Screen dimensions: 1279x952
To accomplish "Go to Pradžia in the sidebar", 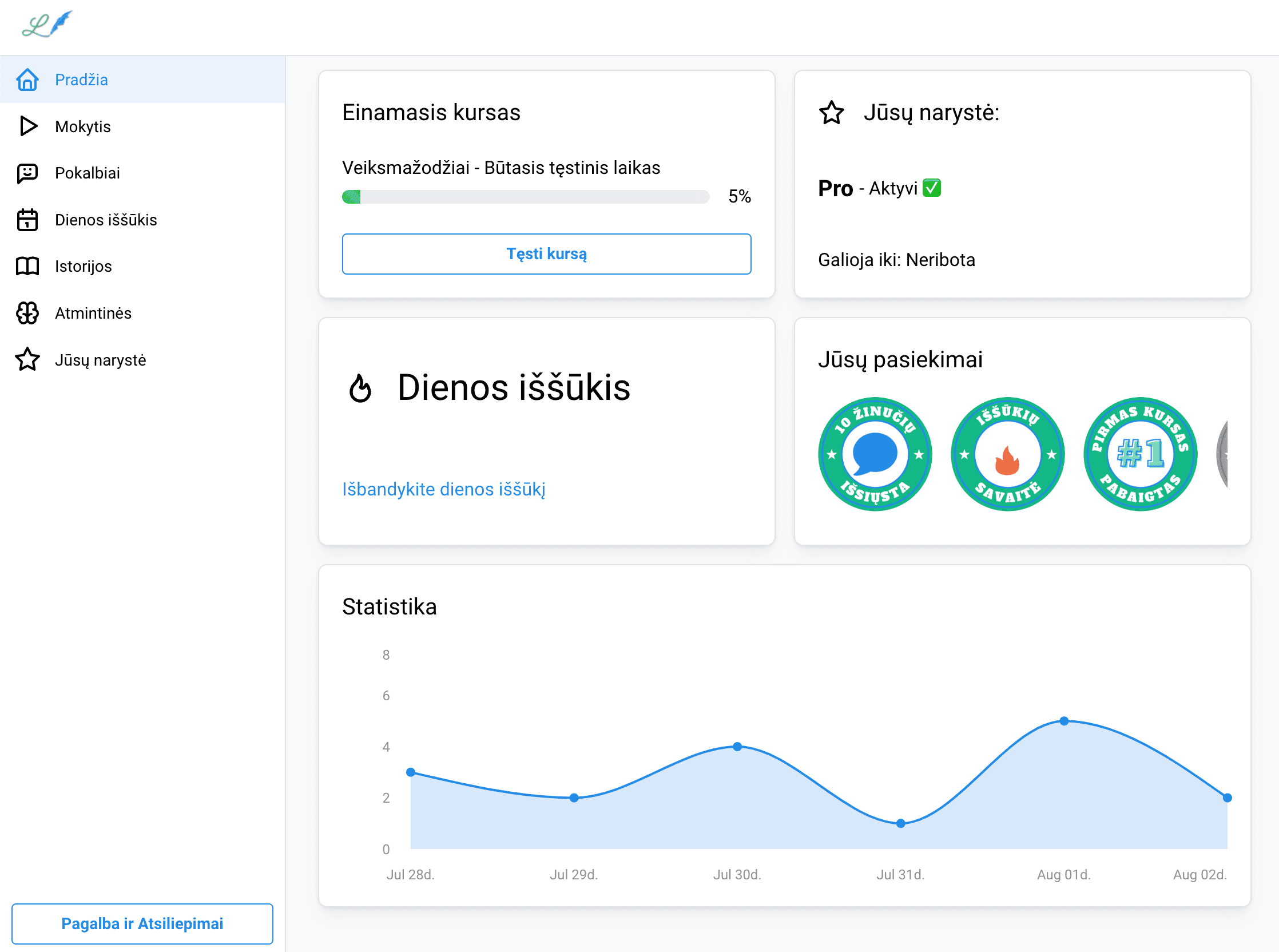I will click(142, 80).
